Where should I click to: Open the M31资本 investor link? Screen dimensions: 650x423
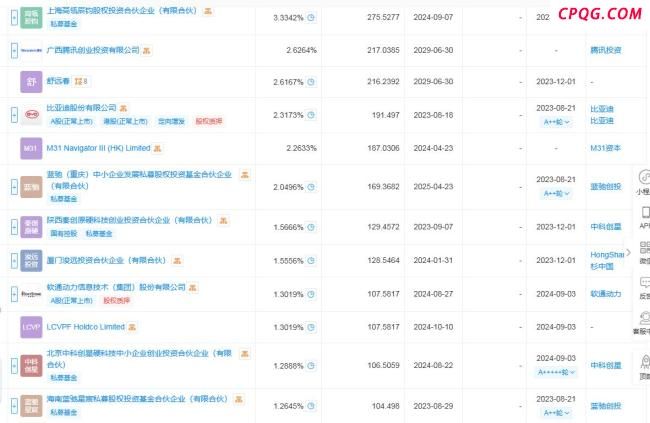pyautogui.click(x=605, y=148)
